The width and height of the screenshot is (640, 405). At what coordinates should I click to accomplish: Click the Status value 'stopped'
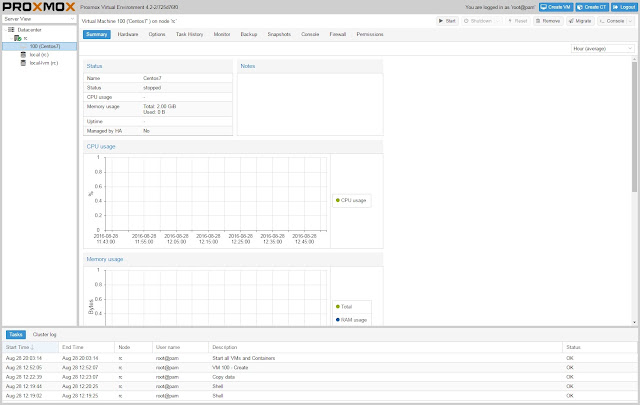point(152,88)
